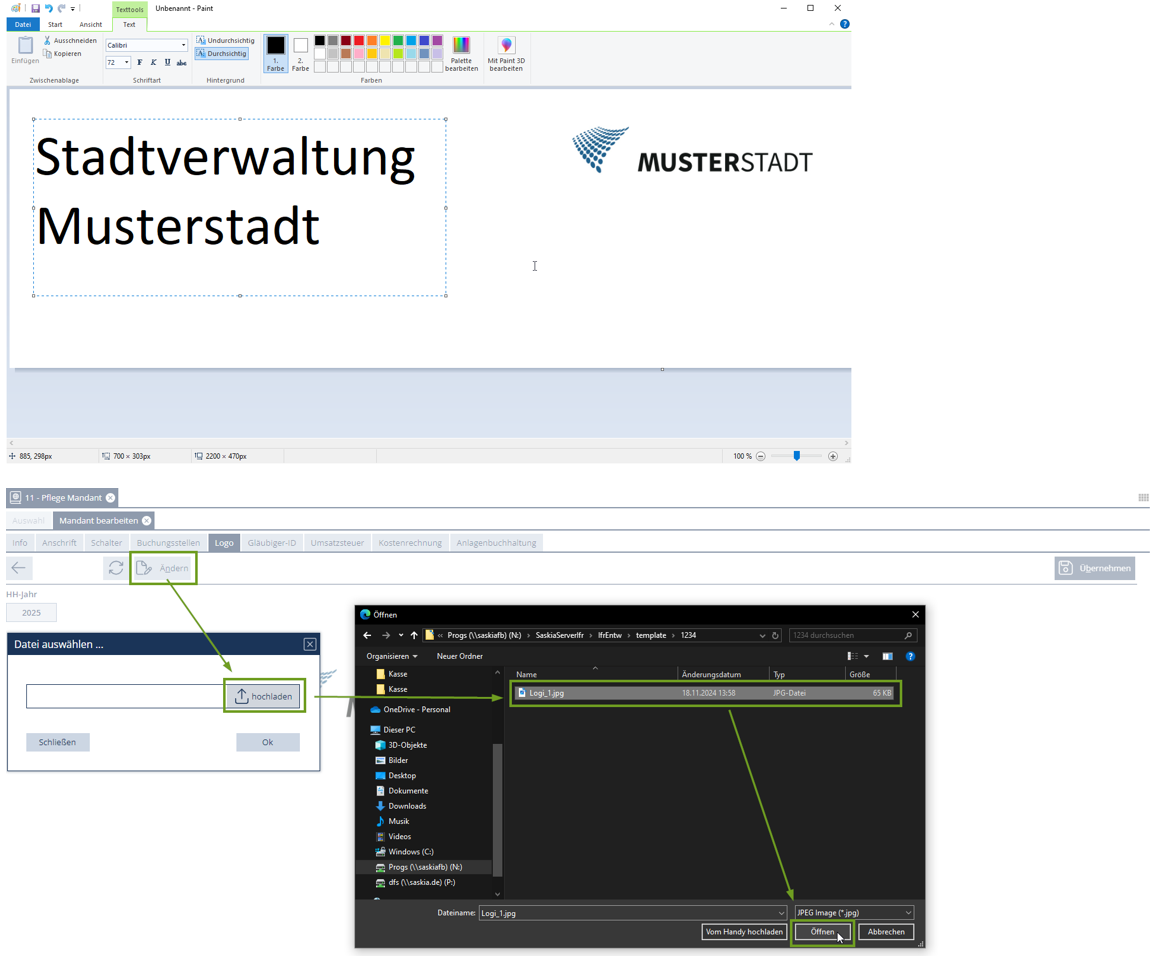Toggle strikethrough text formatting

click(x=181, y=63)
